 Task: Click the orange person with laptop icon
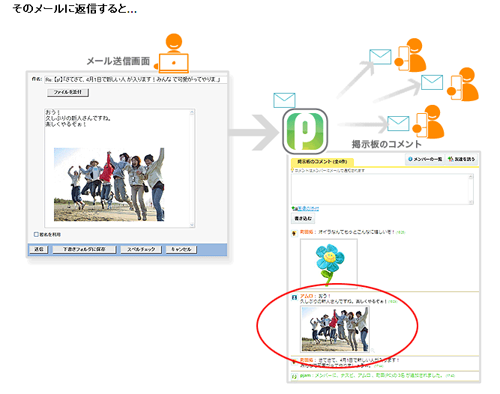point(172,53)
